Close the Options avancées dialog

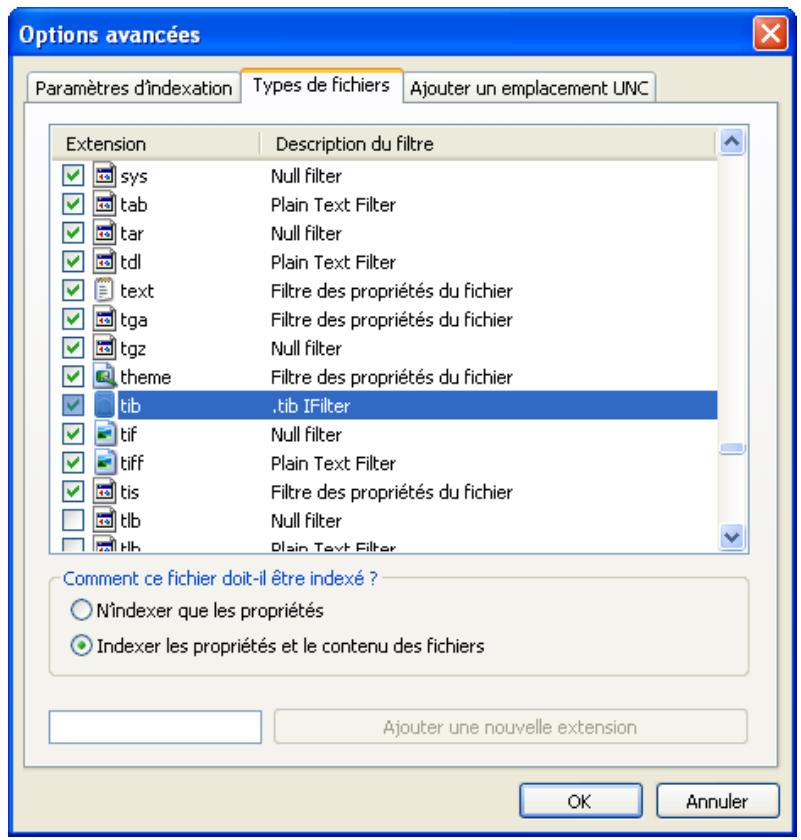(770, 34)
